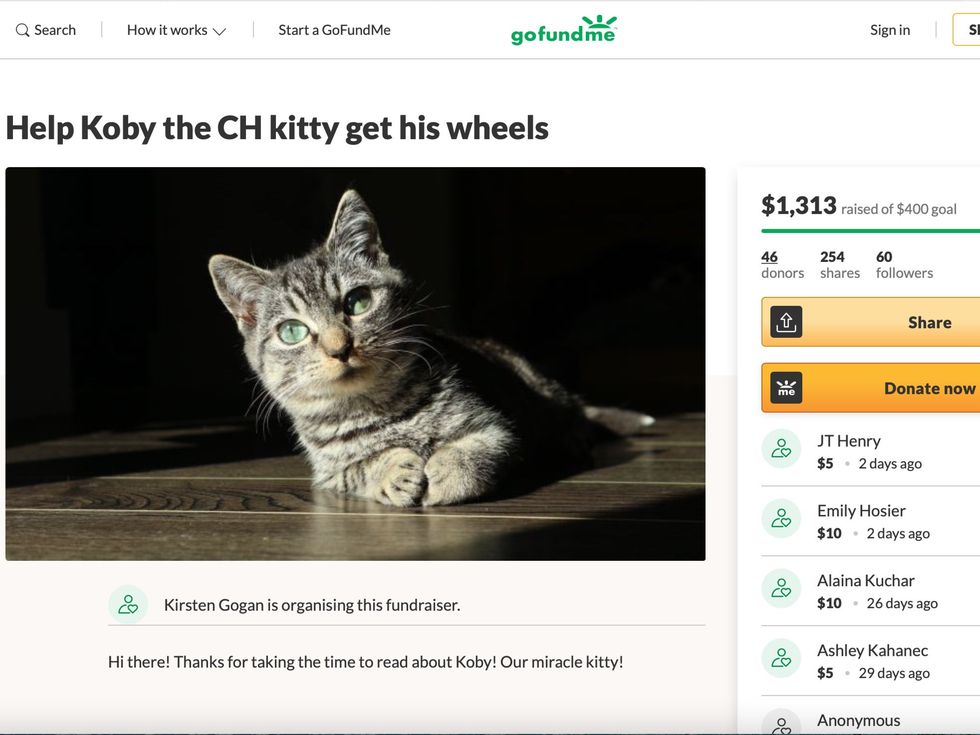Click JT Henry's donor avatar icon
The width and height of the screenshot is (980, 735).
click(781, 449)
